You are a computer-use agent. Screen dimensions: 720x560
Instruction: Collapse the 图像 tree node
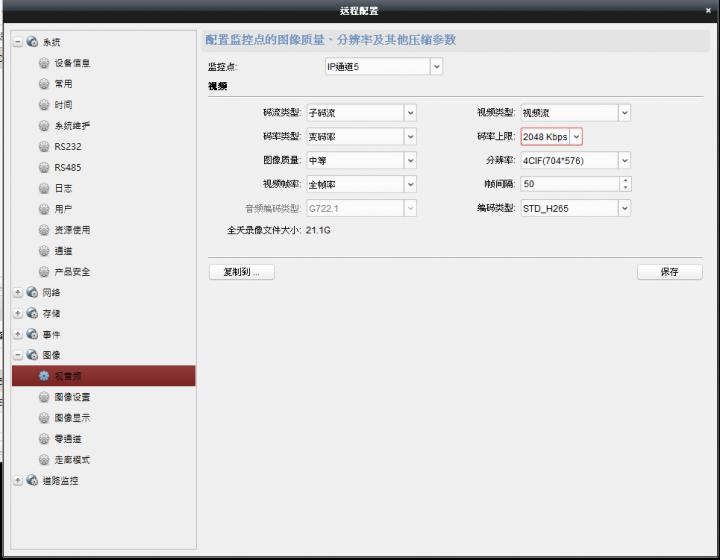click(x=18, y=355)
